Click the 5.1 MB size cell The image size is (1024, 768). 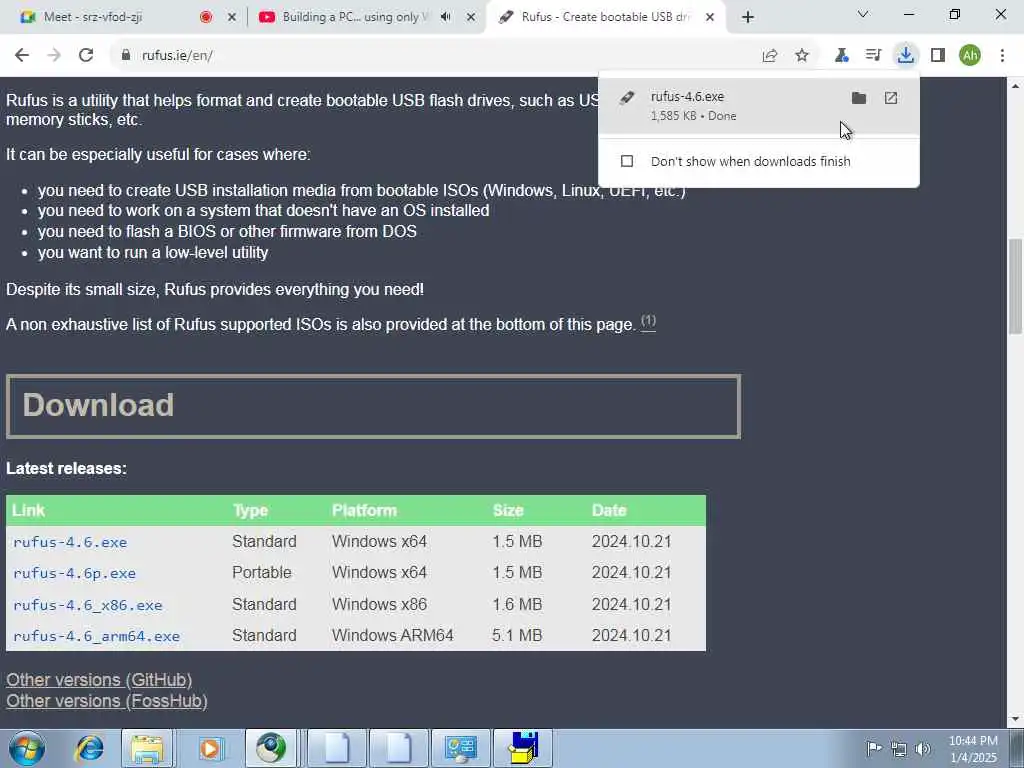pos(517,635)
